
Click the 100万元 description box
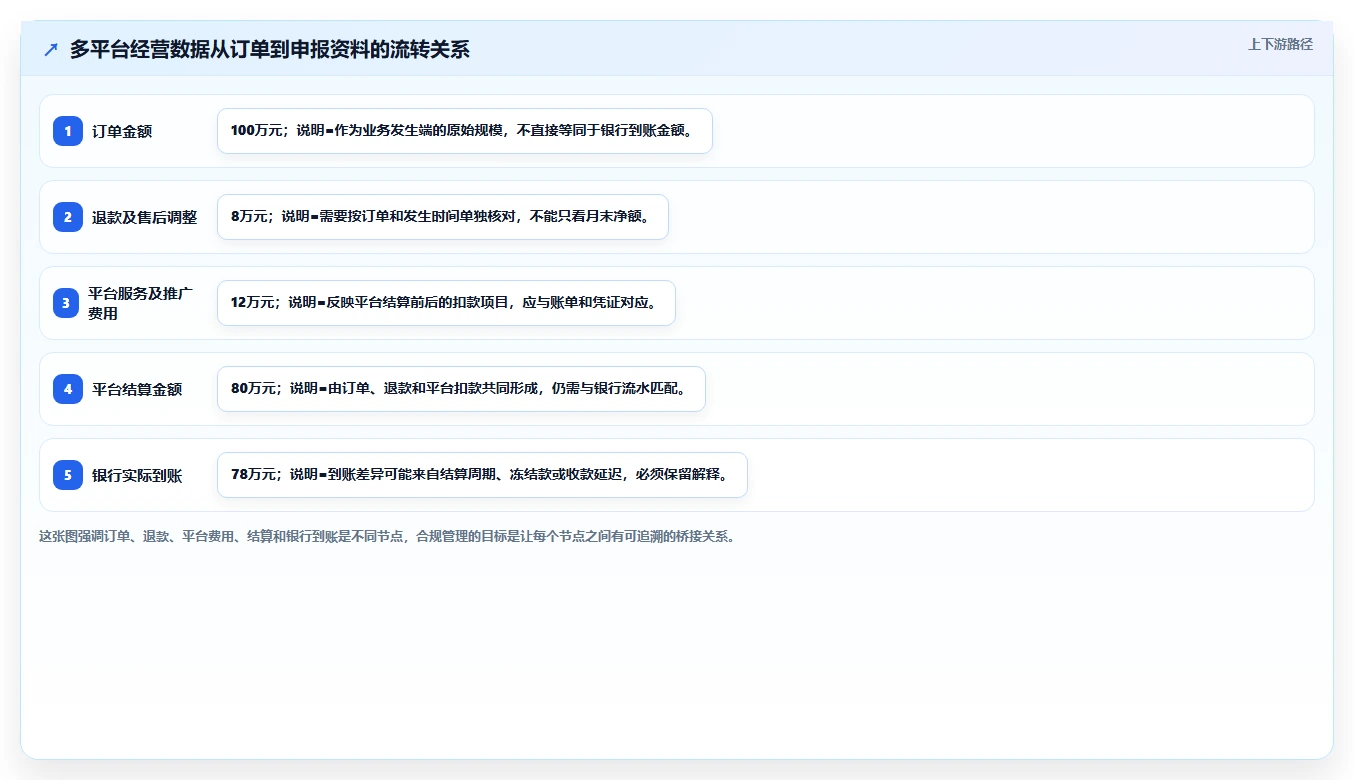tap(465, 131)
